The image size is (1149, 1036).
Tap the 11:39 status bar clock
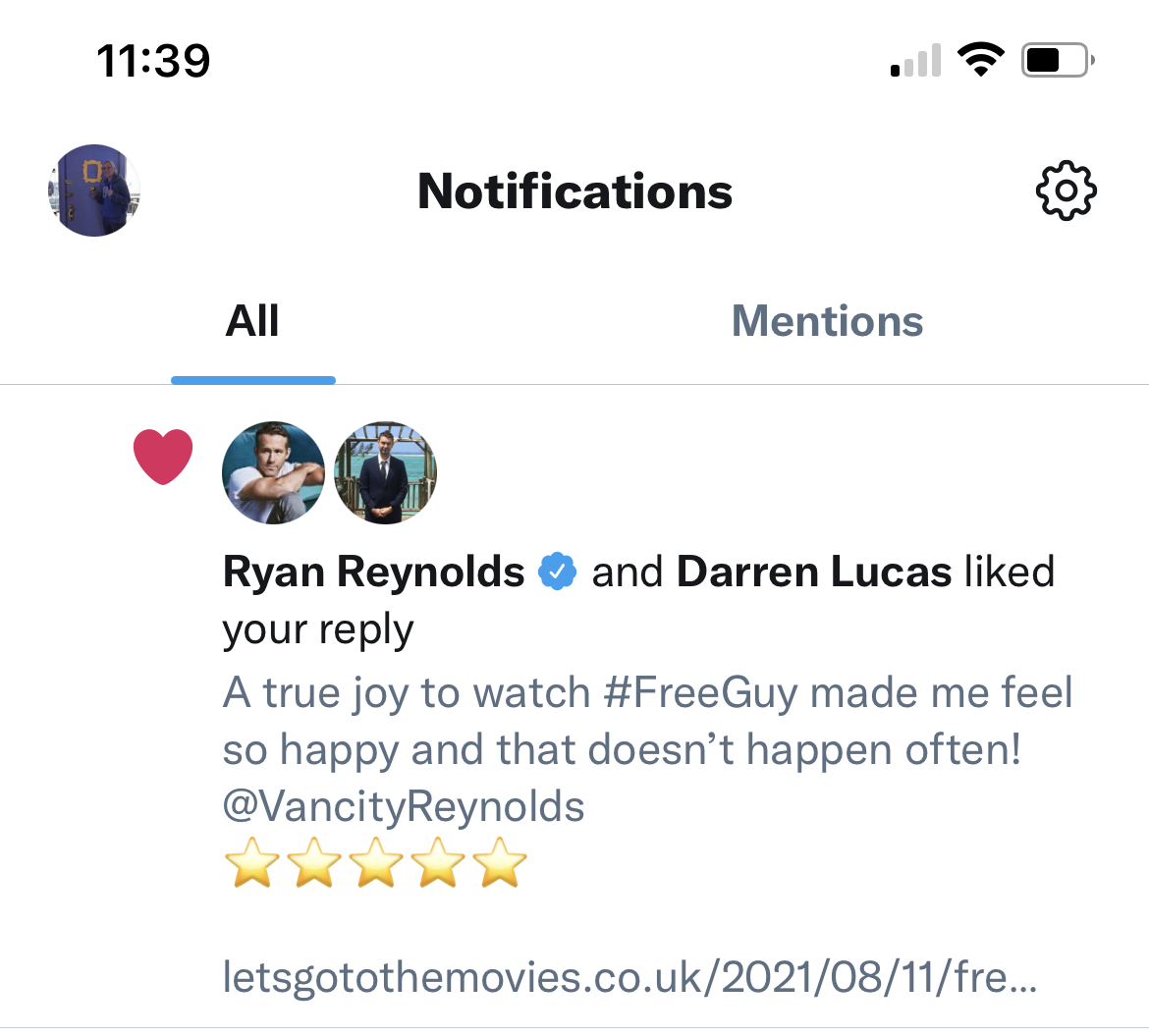[x=153, y=61]
